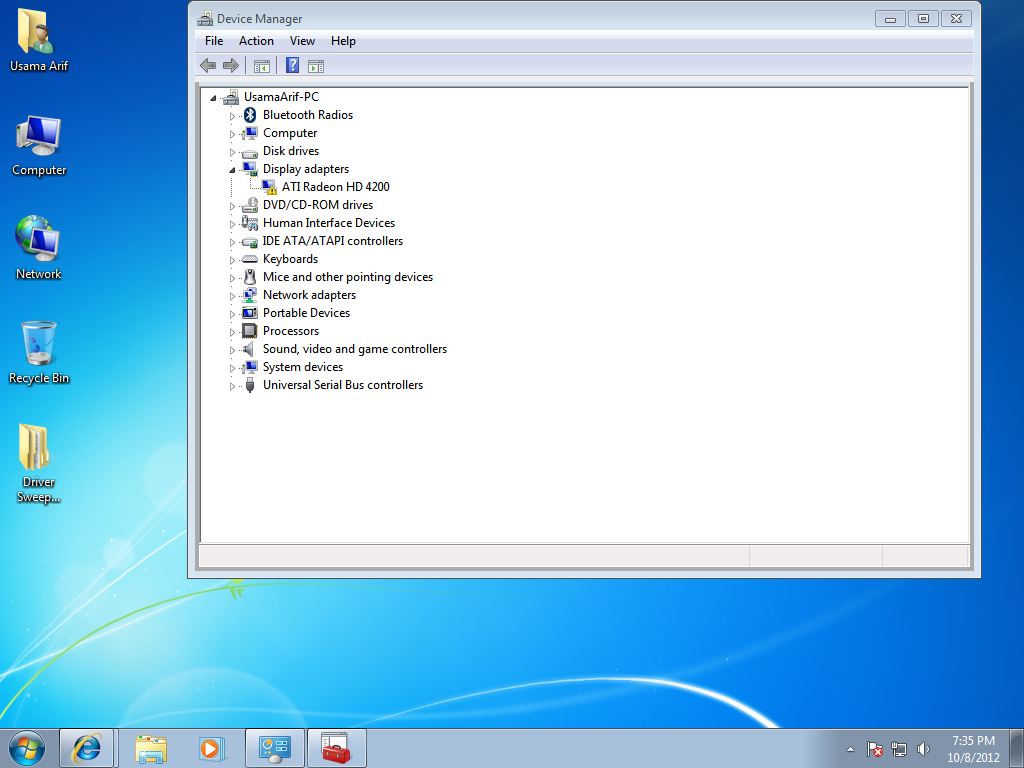Open the taskbar clock and date
Image resolution: width=1024 pixels, height=768 pixels.
coord(973,749)
